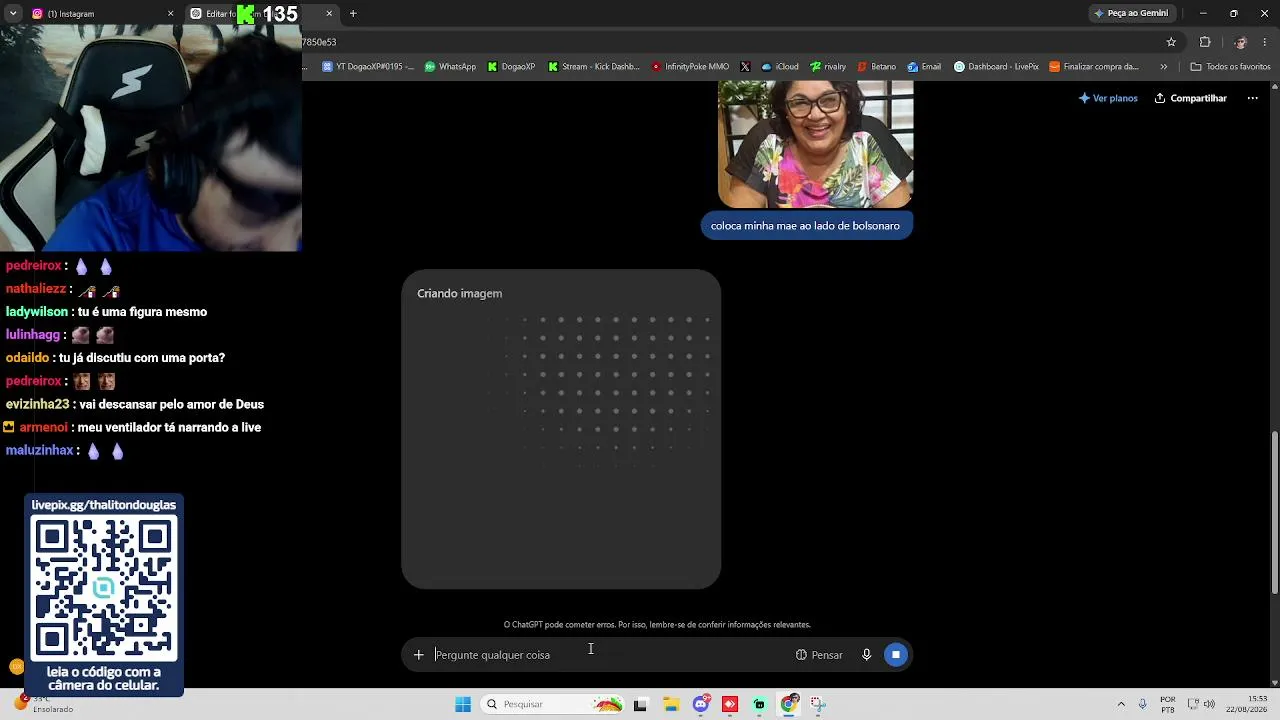The width and height of the screenshot is (1280, 720).
Task: Click the livepix.gg/thalitondouglas text
Action: pyautogui.click(x=104, y=505)
